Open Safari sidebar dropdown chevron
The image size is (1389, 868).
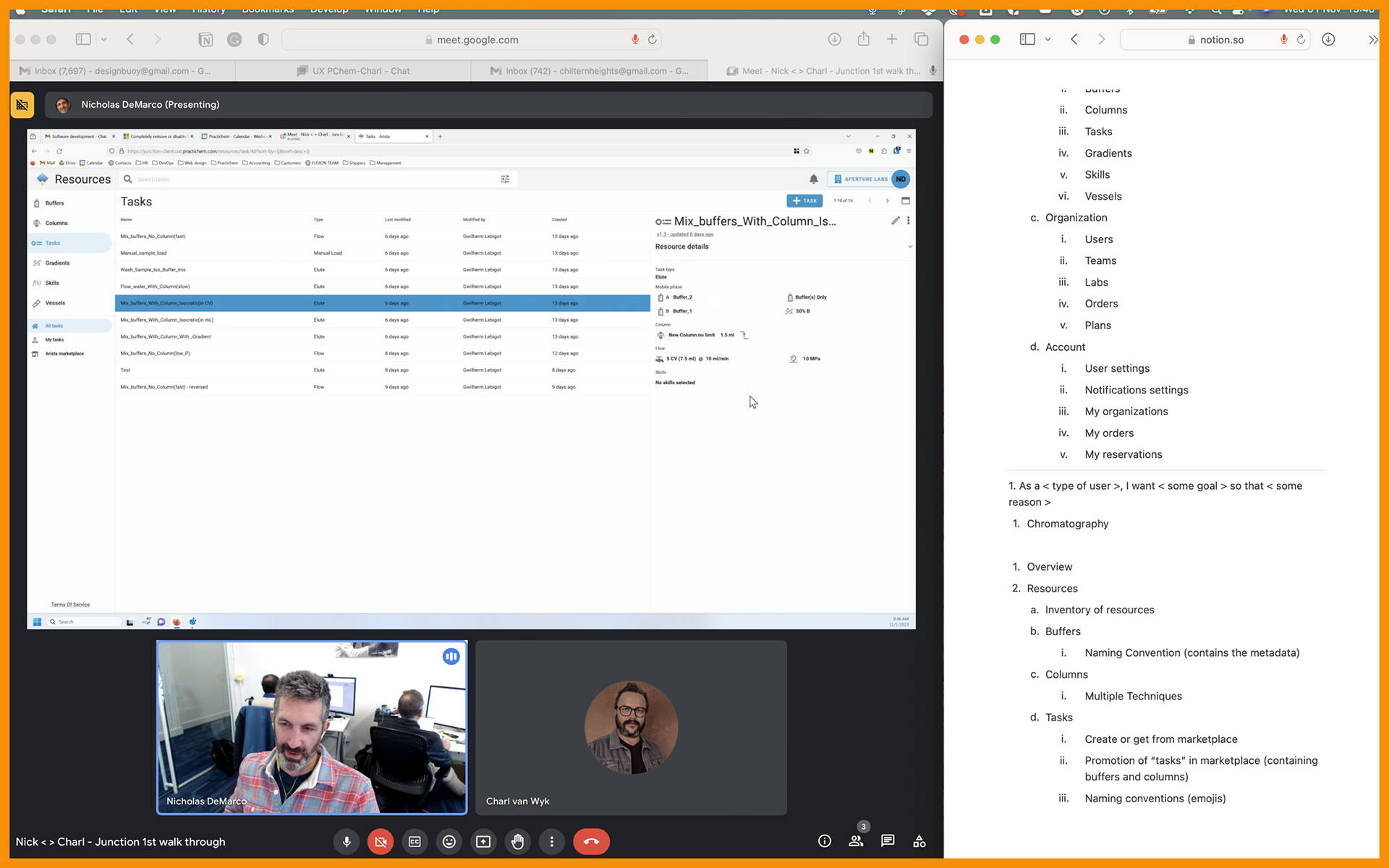(x=104, y=40)
